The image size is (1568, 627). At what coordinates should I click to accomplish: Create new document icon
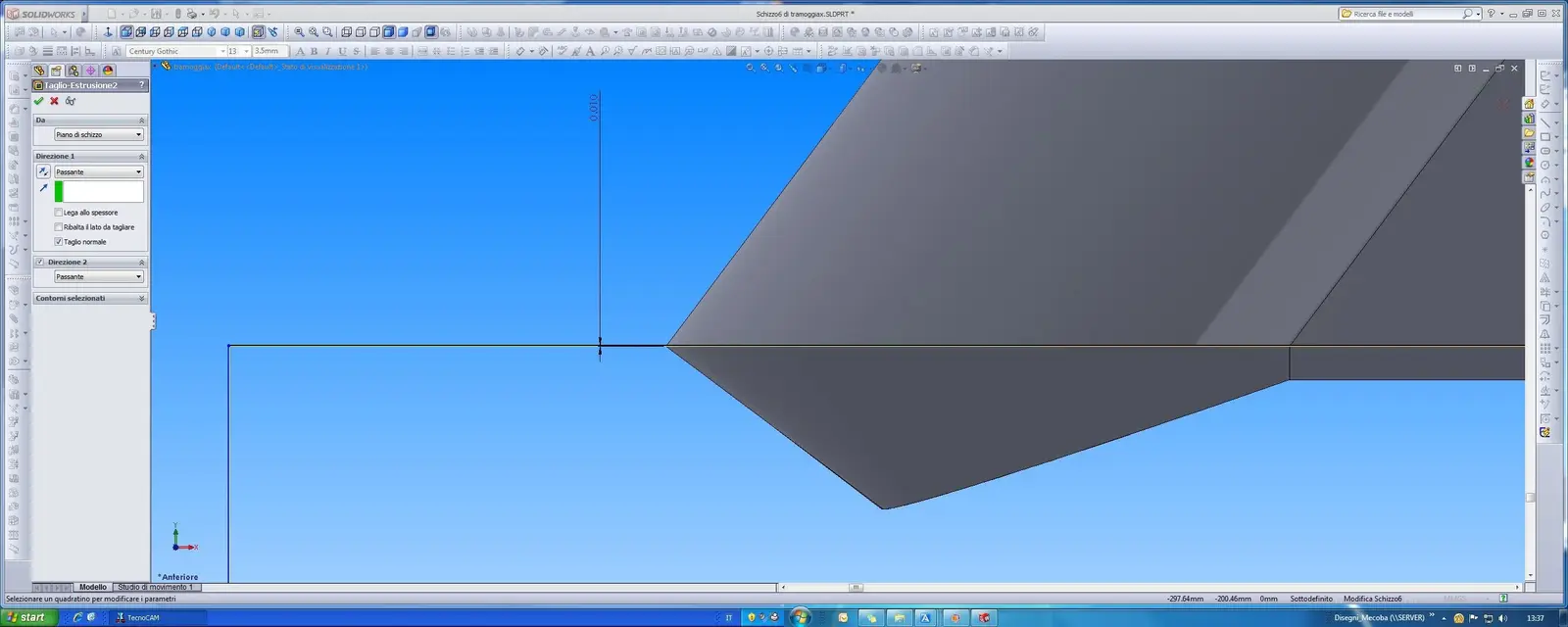point(111,14)
